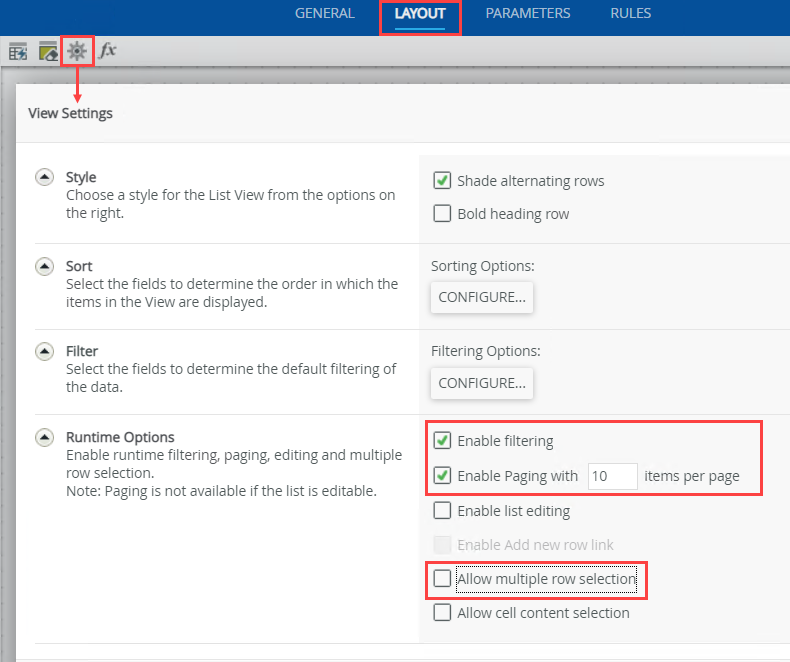Collapse the Sort section arrow
Screen dimensions: 790x662
(44, 266)
